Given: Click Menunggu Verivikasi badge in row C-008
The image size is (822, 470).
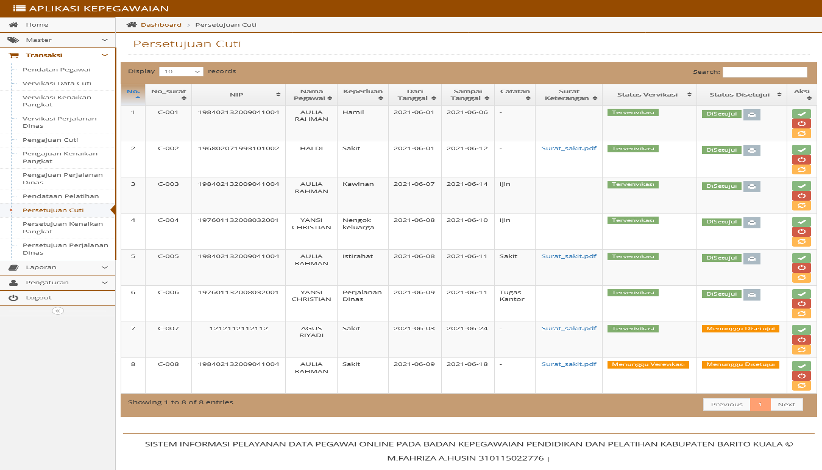Looking at the screenshot, I should 648,365.
